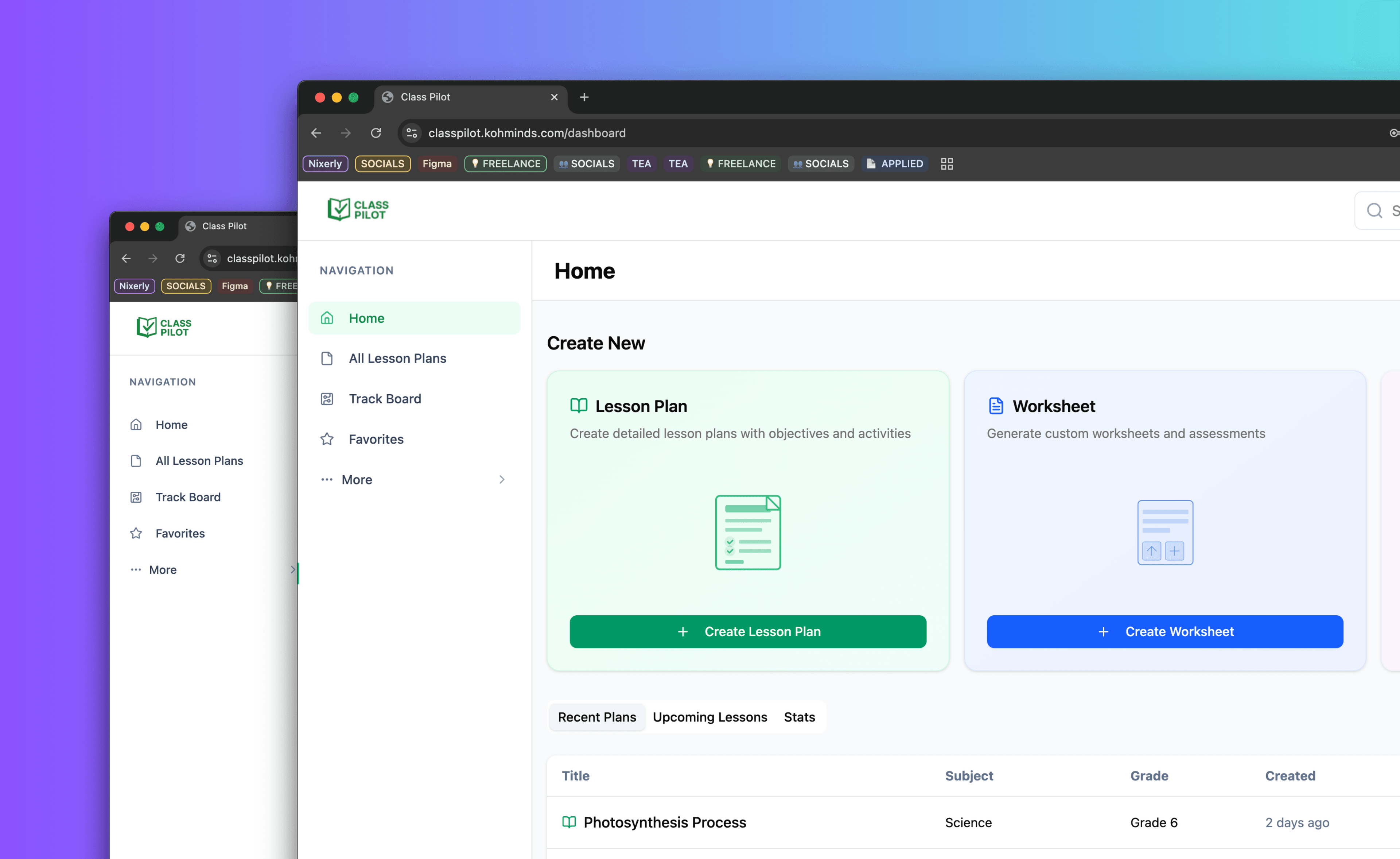The height and width of the screenshot is (859, 1400).
Task: Click Create Lesson Plan button
Action: click(x=748, y=632)
